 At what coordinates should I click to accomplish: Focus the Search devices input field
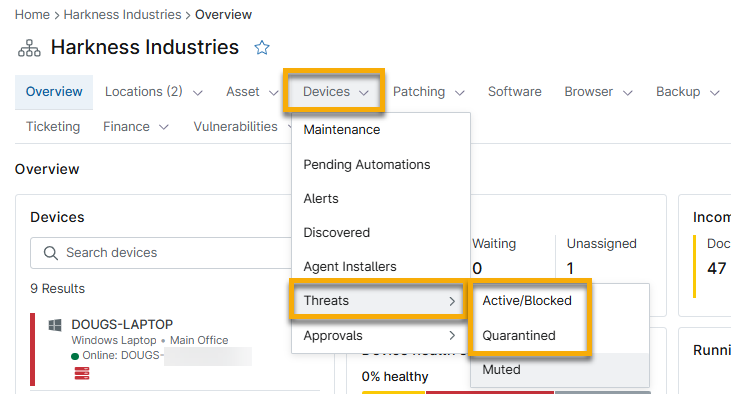coord(161,253)
